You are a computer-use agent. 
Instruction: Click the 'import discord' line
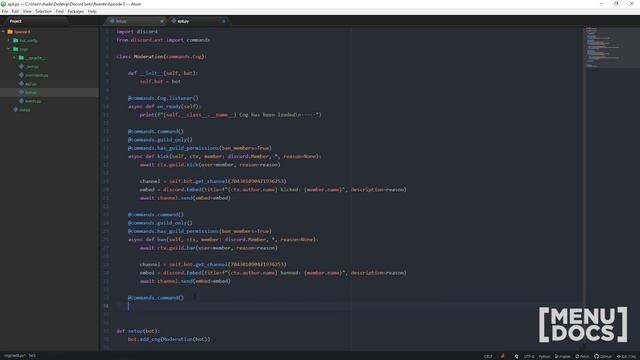pyautogui.click(x=136, y=31)
